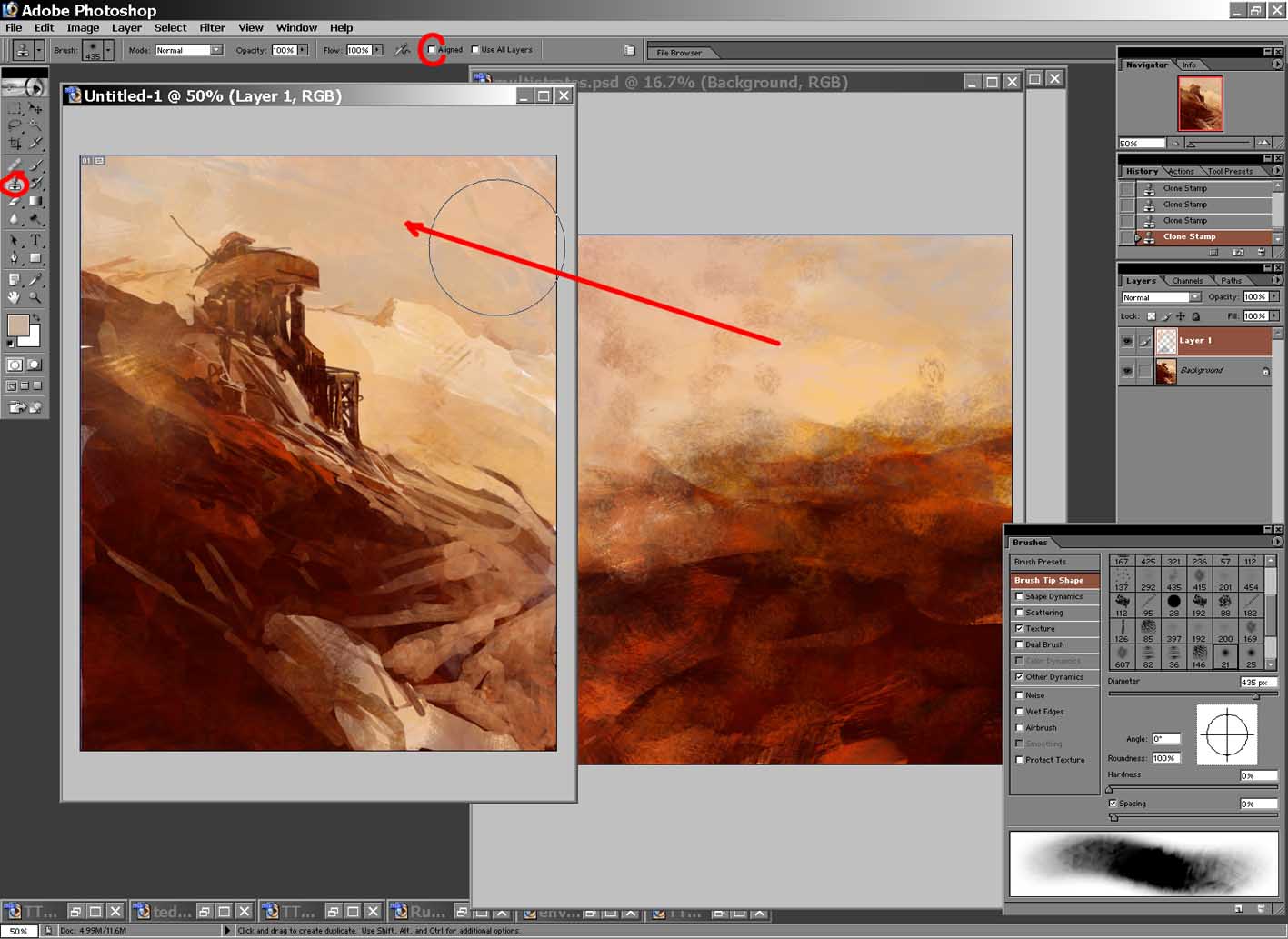The image size is (1288, 939).
Task: Uncheck the Texture option
Action: coord(1019,628)
